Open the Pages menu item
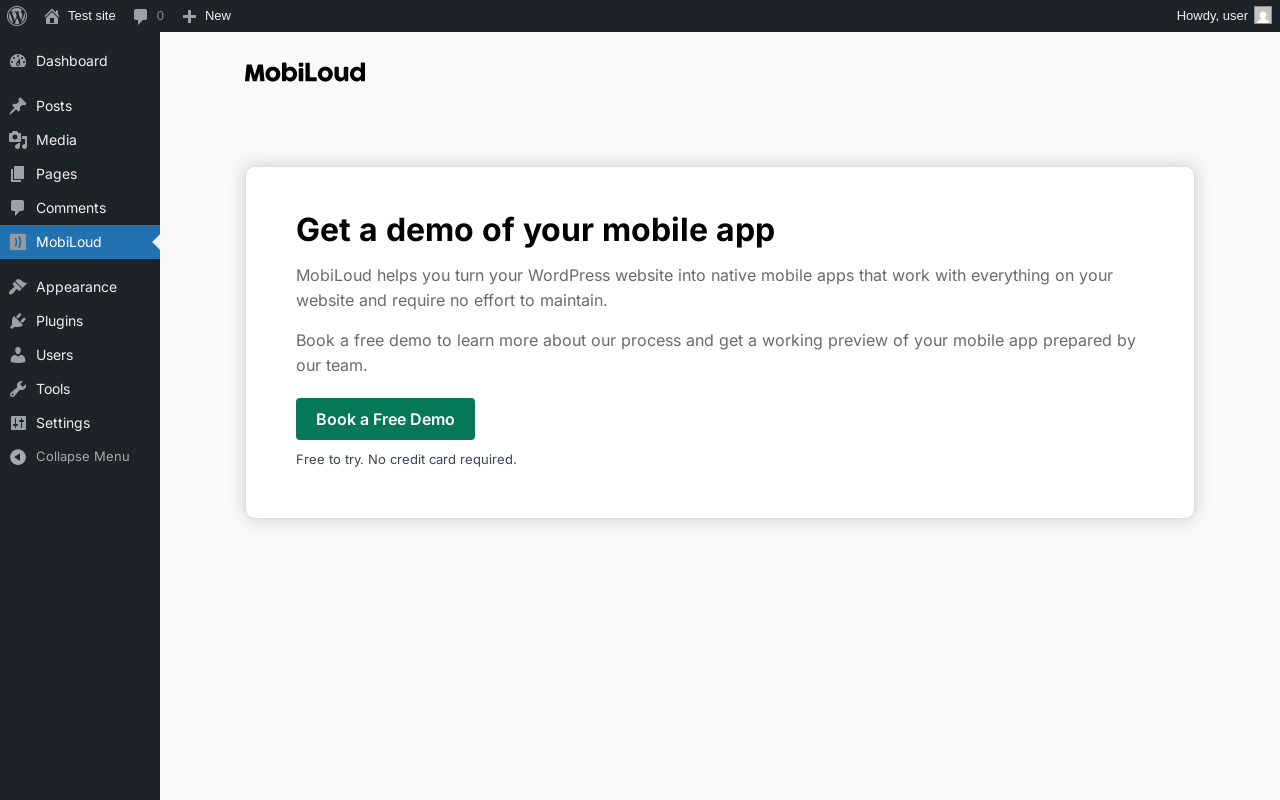The image size is (1280, 800). pyautogui.click(x=80, y=174)
